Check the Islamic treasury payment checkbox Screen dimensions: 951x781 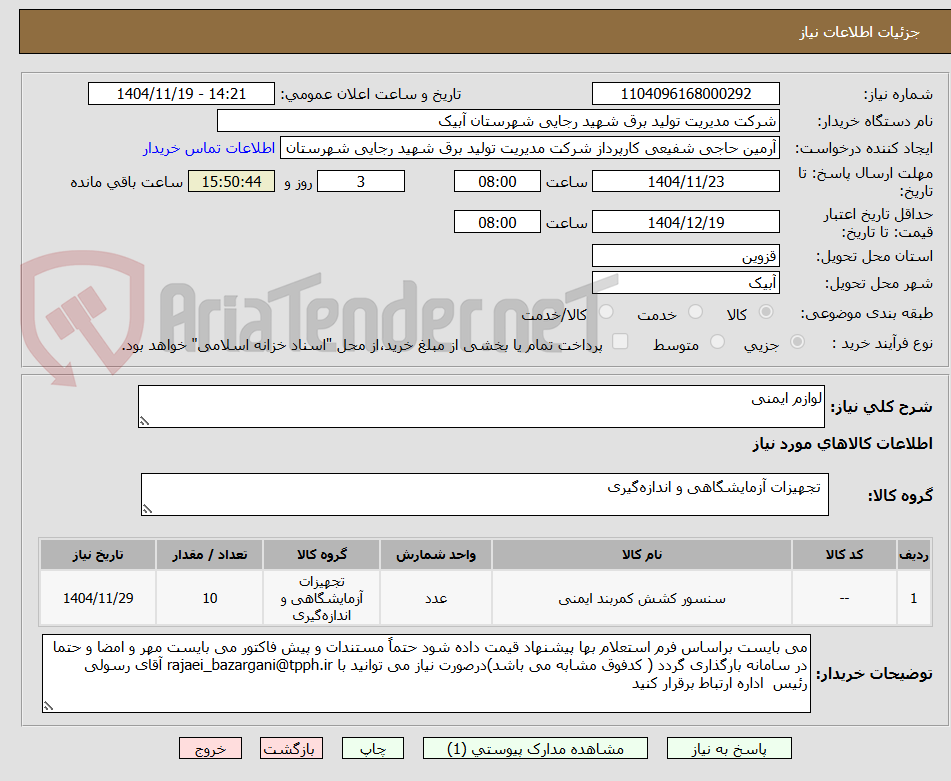[620, 342]
